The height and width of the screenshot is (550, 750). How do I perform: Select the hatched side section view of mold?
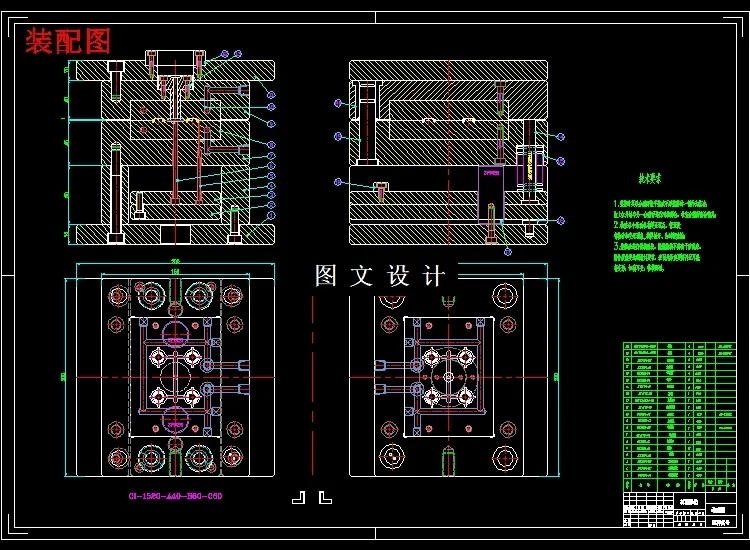449,153
